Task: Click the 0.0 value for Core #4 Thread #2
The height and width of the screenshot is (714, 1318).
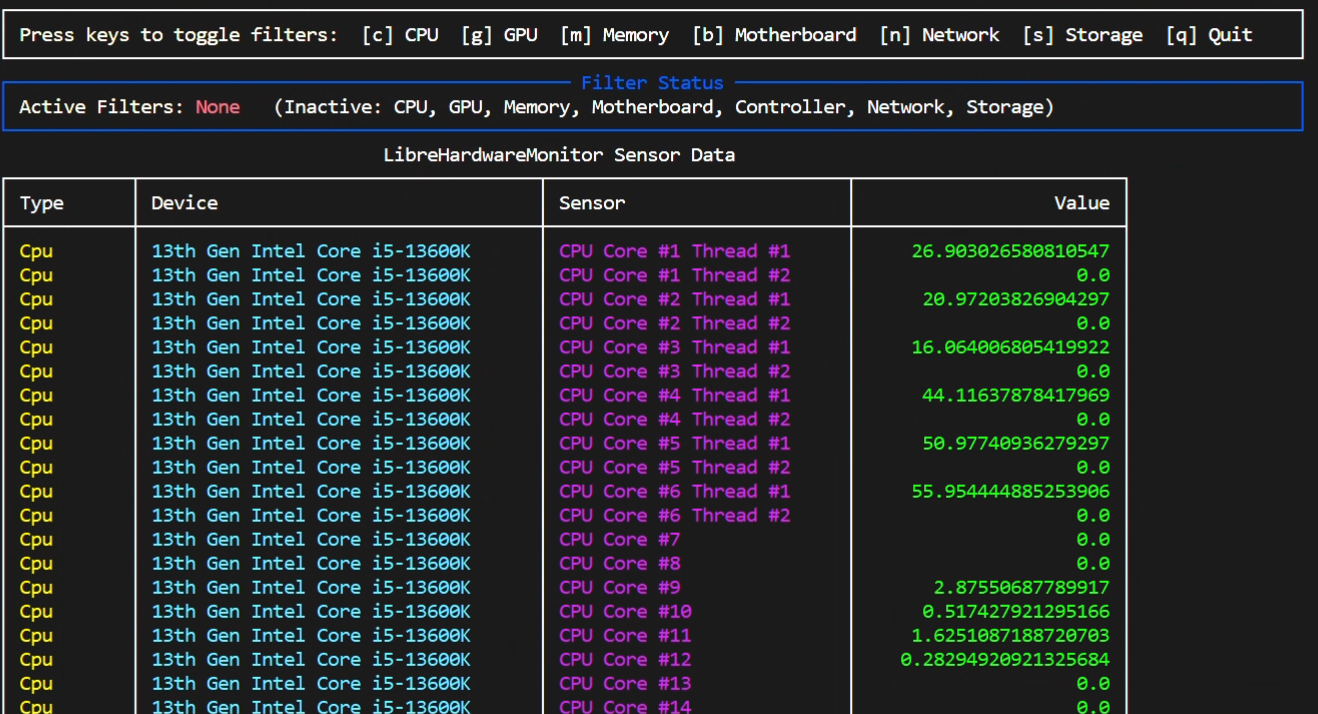Action: (x=1093, y=419)
